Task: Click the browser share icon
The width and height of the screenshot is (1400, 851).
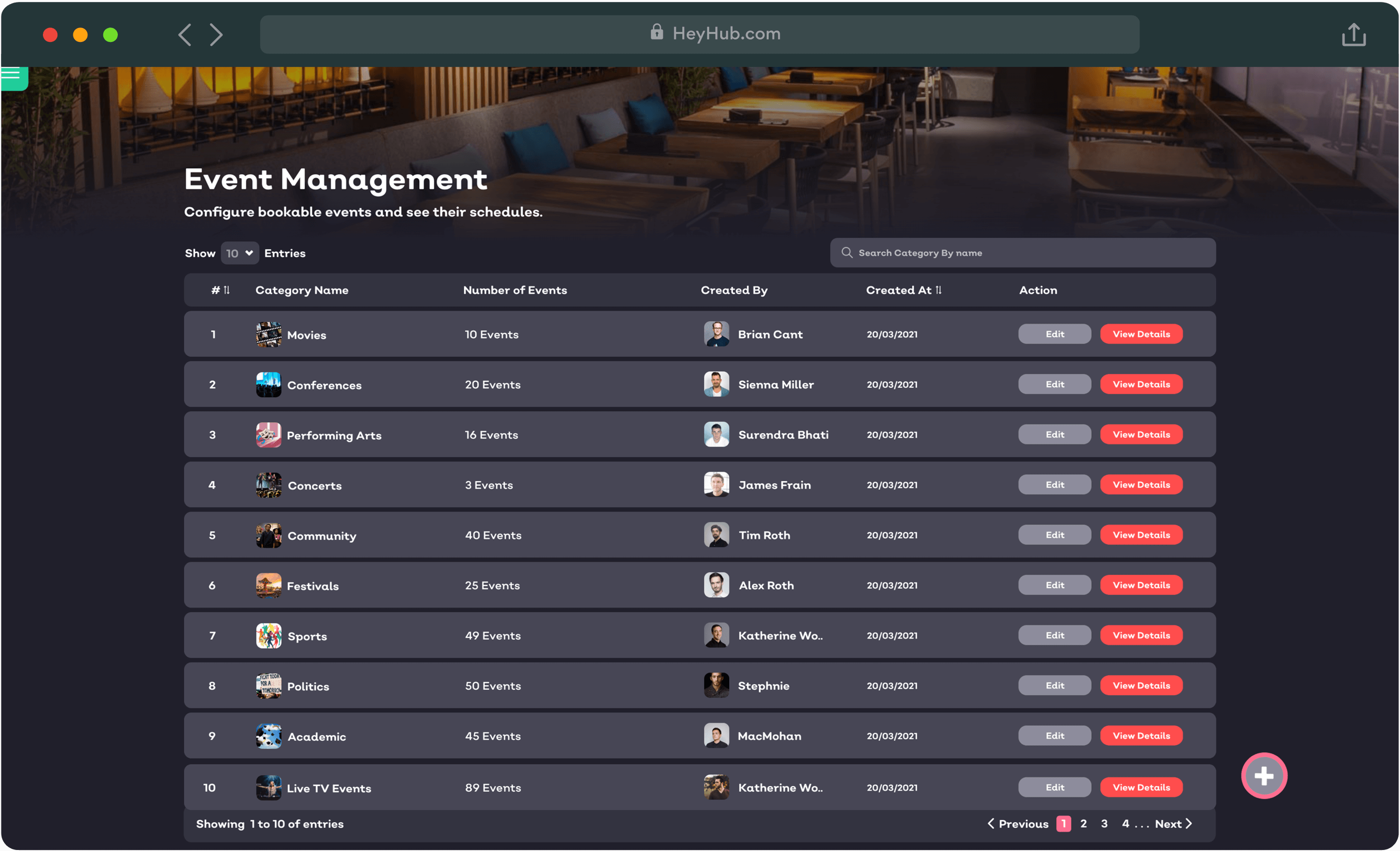Action: point(1354,34)
